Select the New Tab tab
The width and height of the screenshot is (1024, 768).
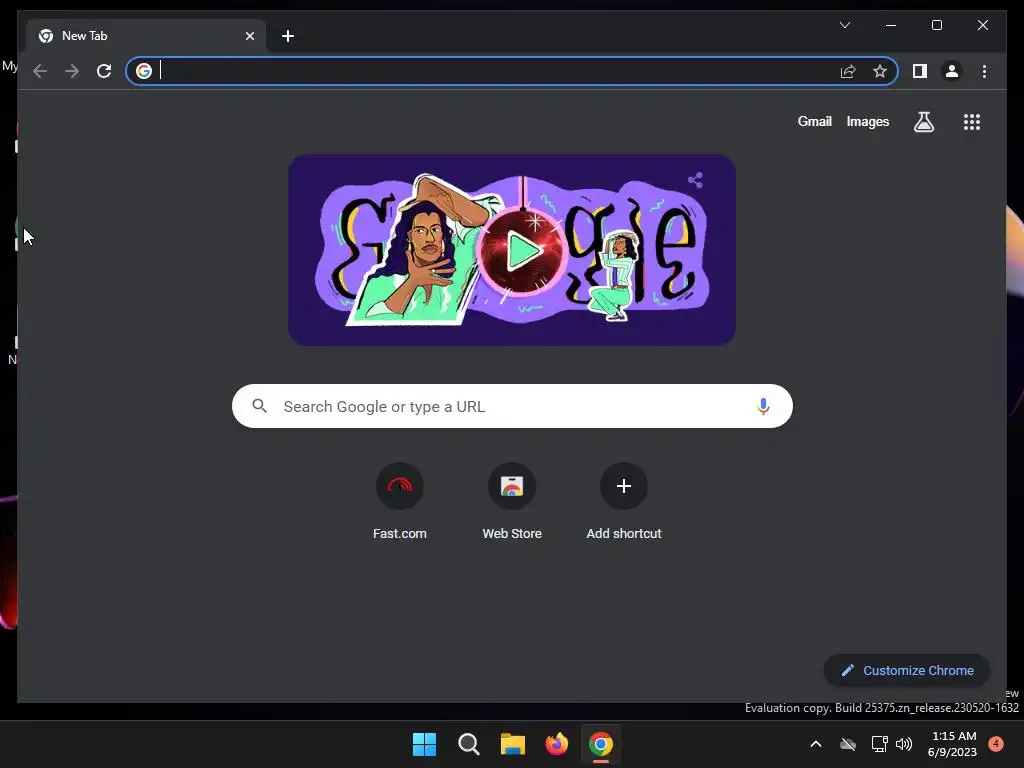point(146,36)
